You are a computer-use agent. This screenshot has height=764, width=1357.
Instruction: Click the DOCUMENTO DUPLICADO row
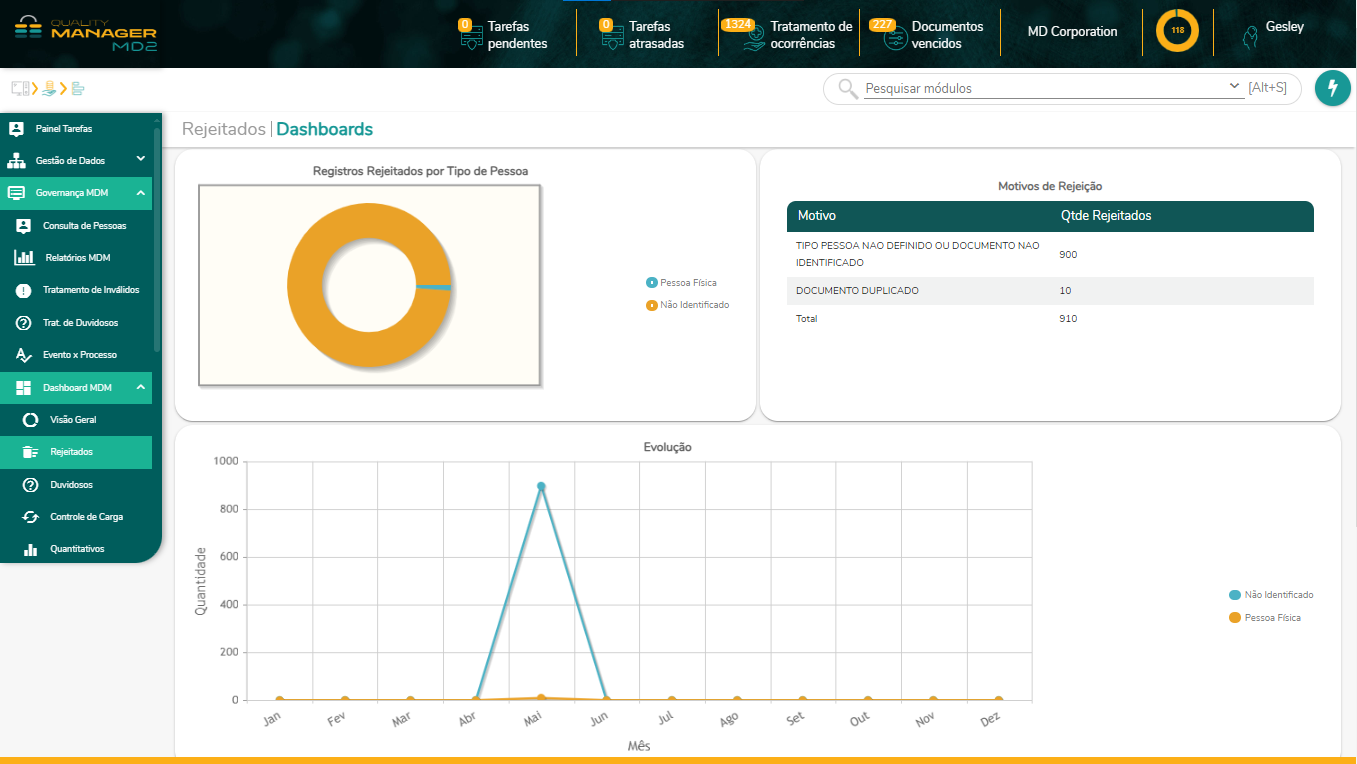point(1050,291)
